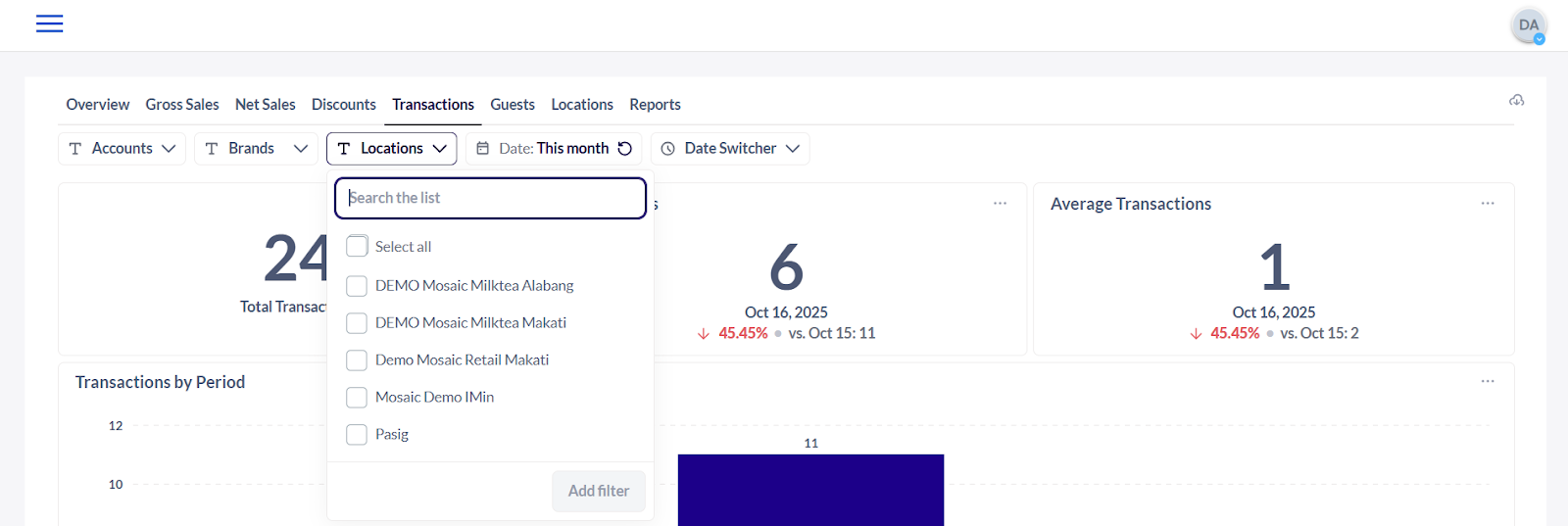Open Transactions by Period options menu
1568x526 pixels.
click(x=1487, y=381)
